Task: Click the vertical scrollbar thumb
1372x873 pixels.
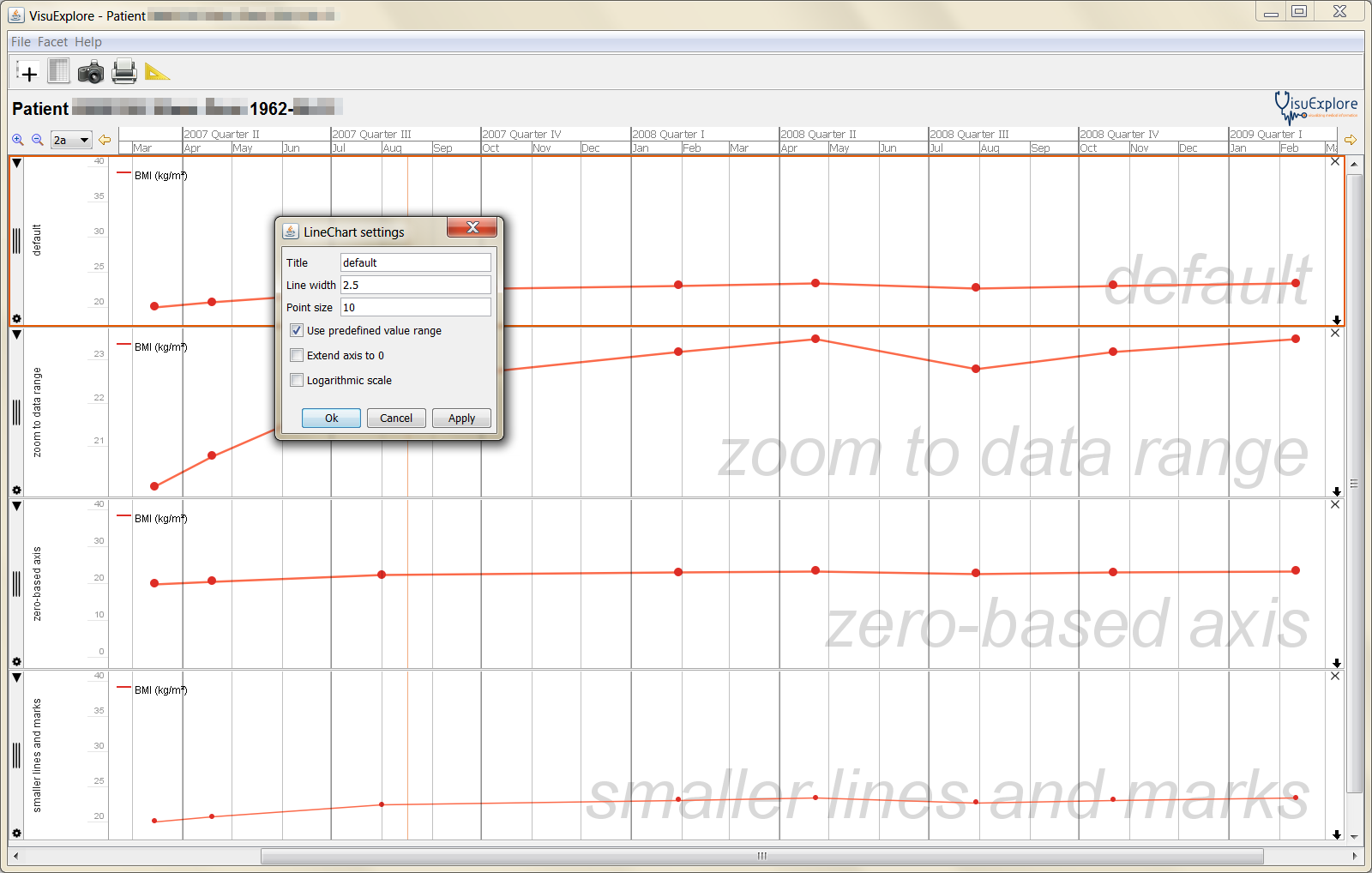Action: pos(1354,484)
